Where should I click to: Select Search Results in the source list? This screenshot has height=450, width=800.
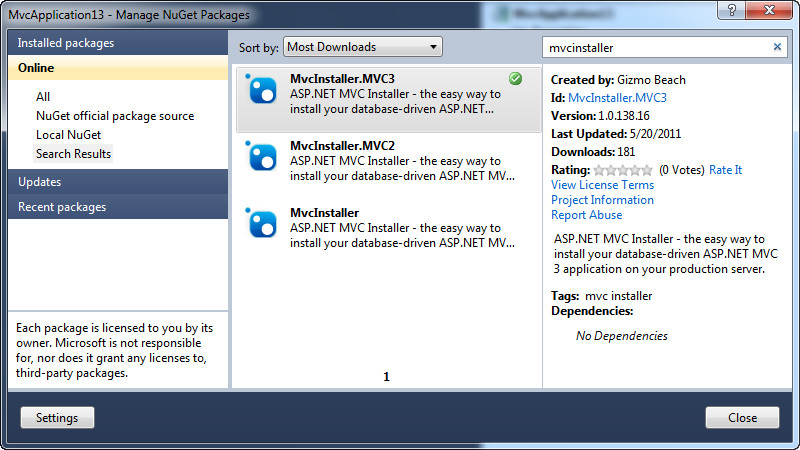[73, 154]
